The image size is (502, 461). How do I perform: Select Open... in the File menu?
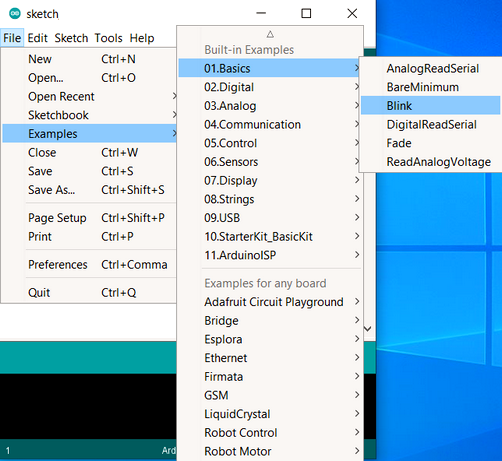point(89,78)
